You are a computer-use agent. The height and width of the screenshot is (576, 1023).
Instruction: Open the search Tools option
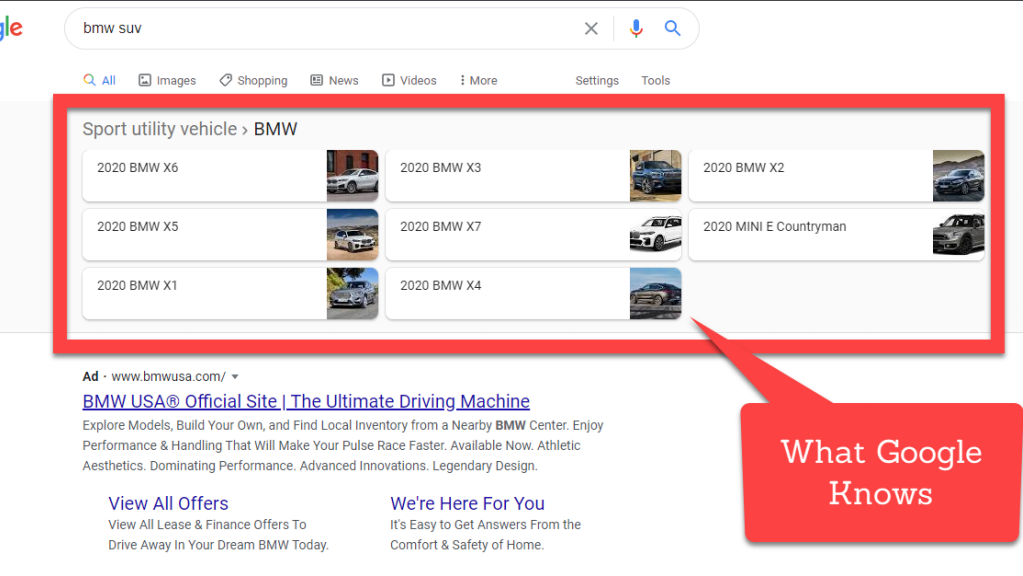click(x=656, y=80)
